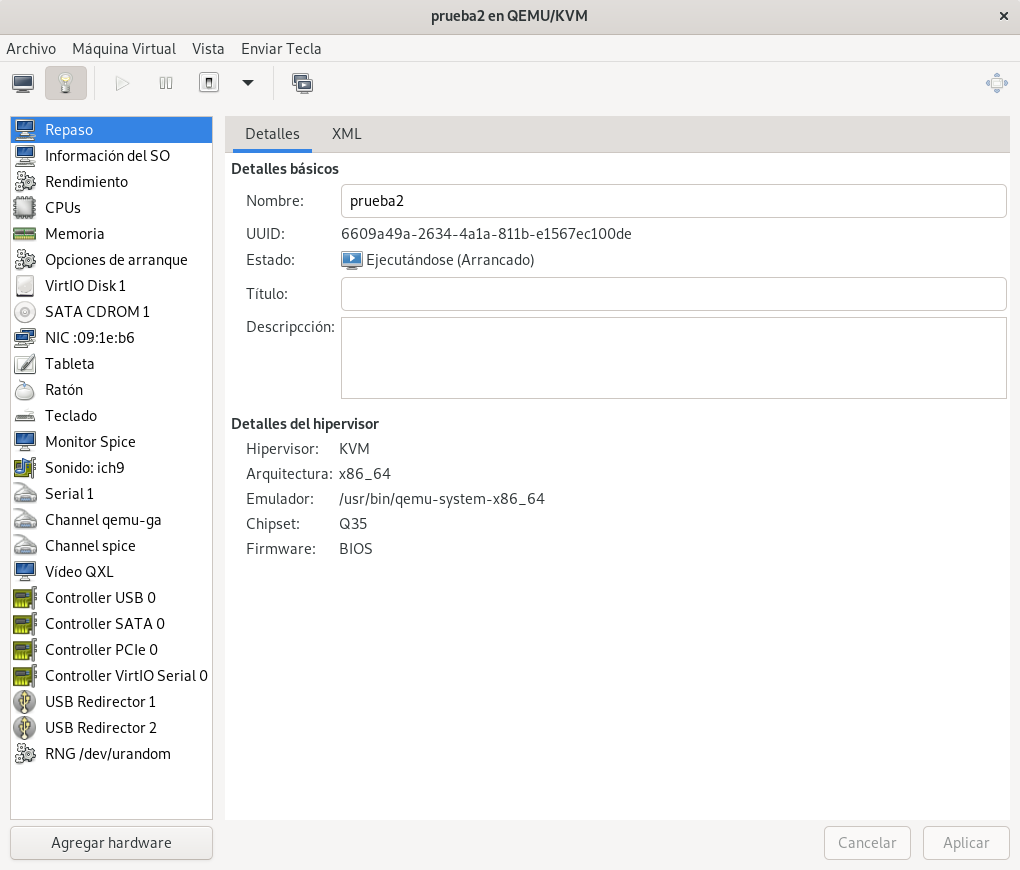Select Controller VirtIO Serial 0
1020x870 pixels.
coord(111,675)
